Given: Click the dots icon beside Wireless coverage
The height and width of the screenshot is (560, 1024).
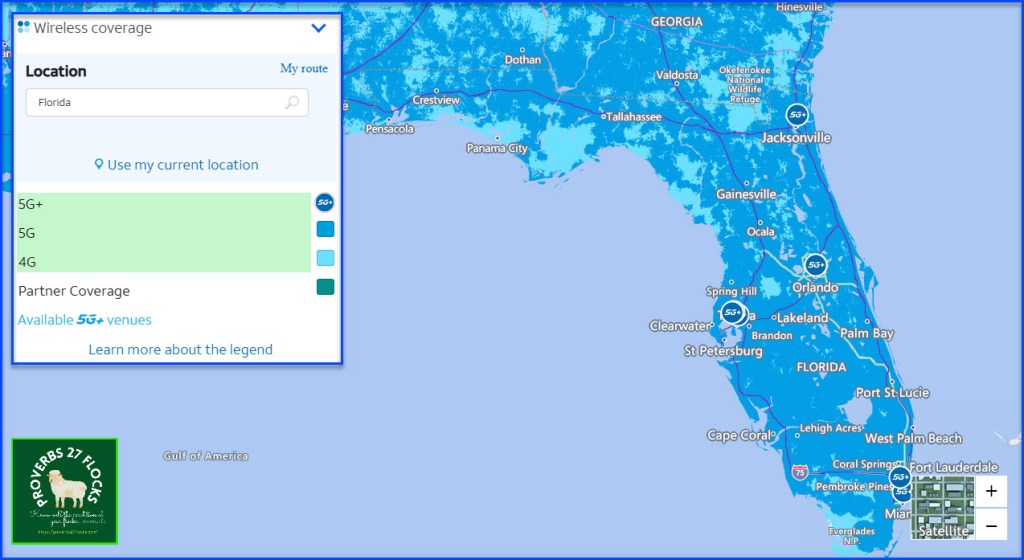Looking at the screenshot, I should coord(24,28).
